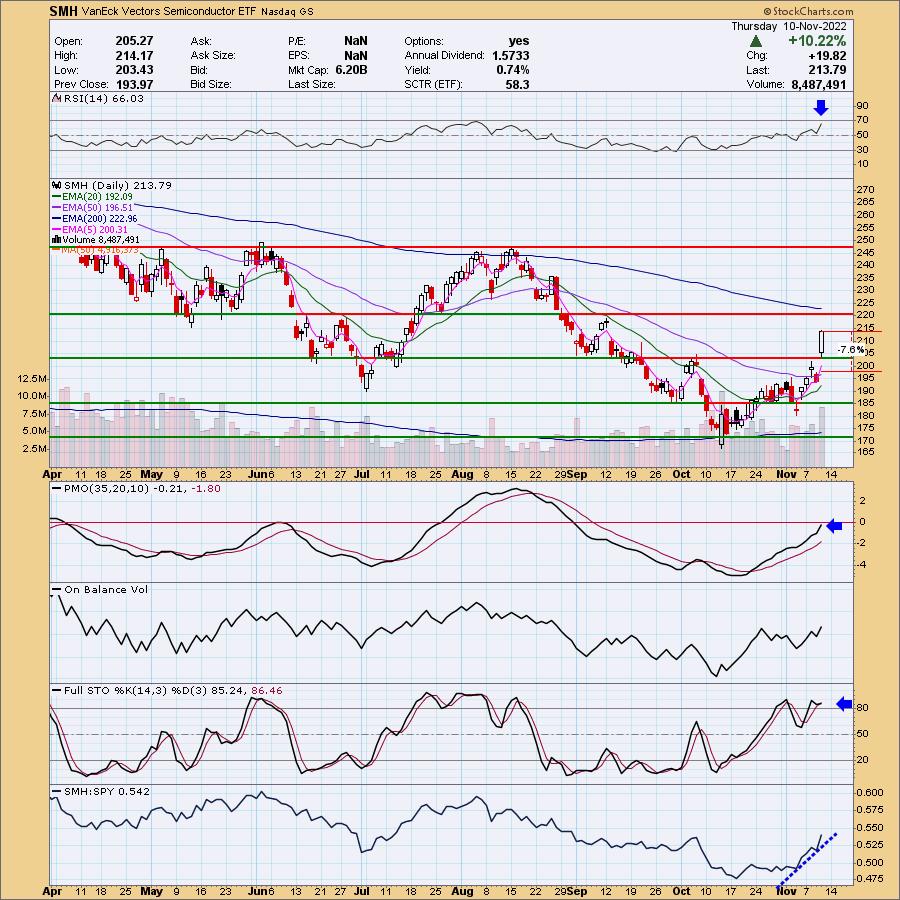Image resolution: width=900 pixels, height=900 pixels.
Task: Click the Open price 205.27
Action: click(134, 41)
